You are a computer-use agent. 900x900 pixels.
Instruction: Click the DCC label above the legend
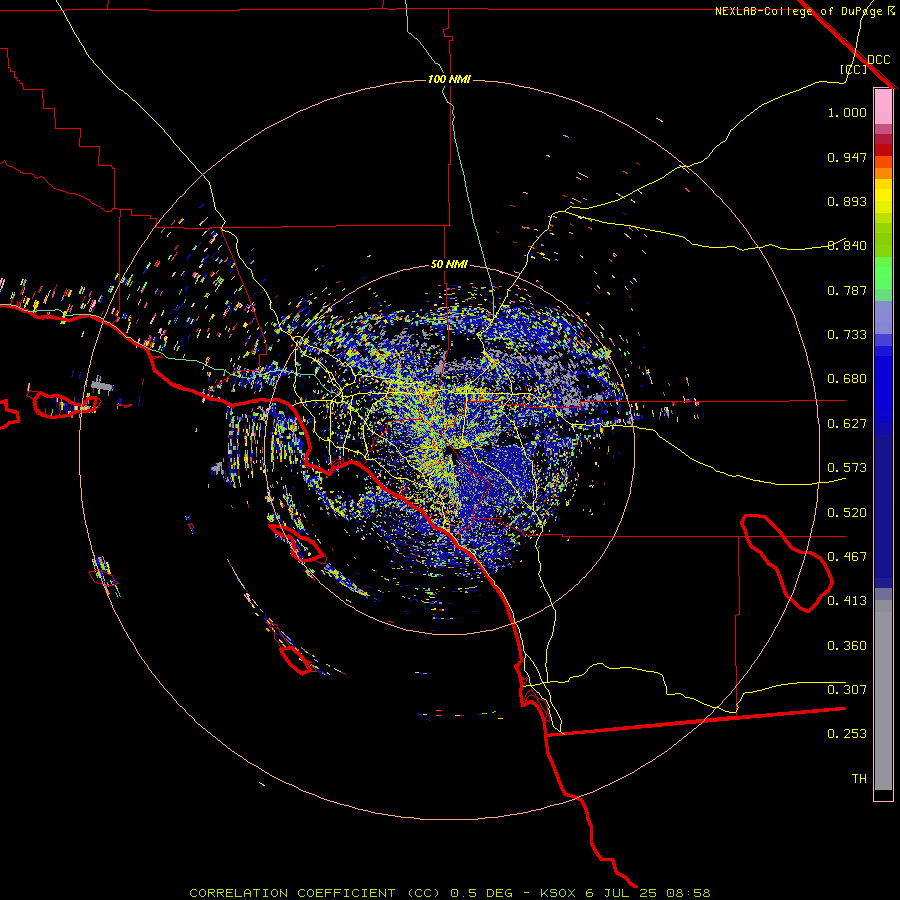point(878,60)
